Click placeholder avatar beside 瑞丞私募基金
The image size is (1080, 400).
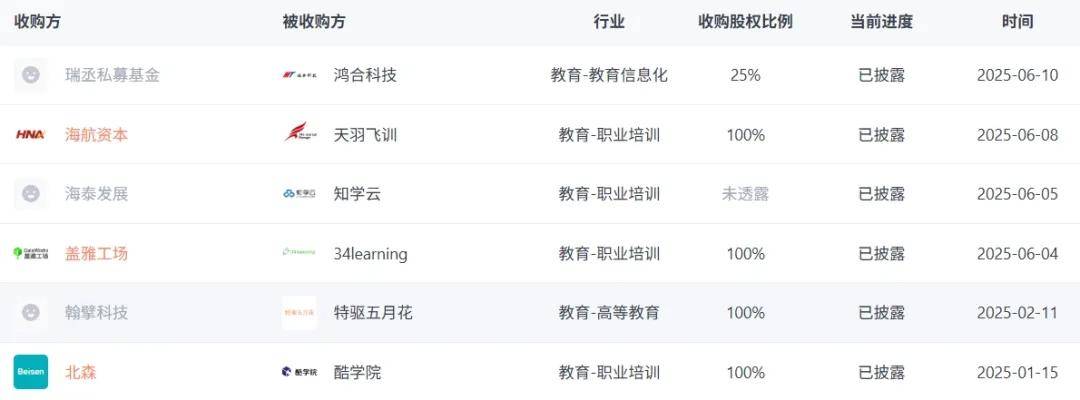[30, 75]
